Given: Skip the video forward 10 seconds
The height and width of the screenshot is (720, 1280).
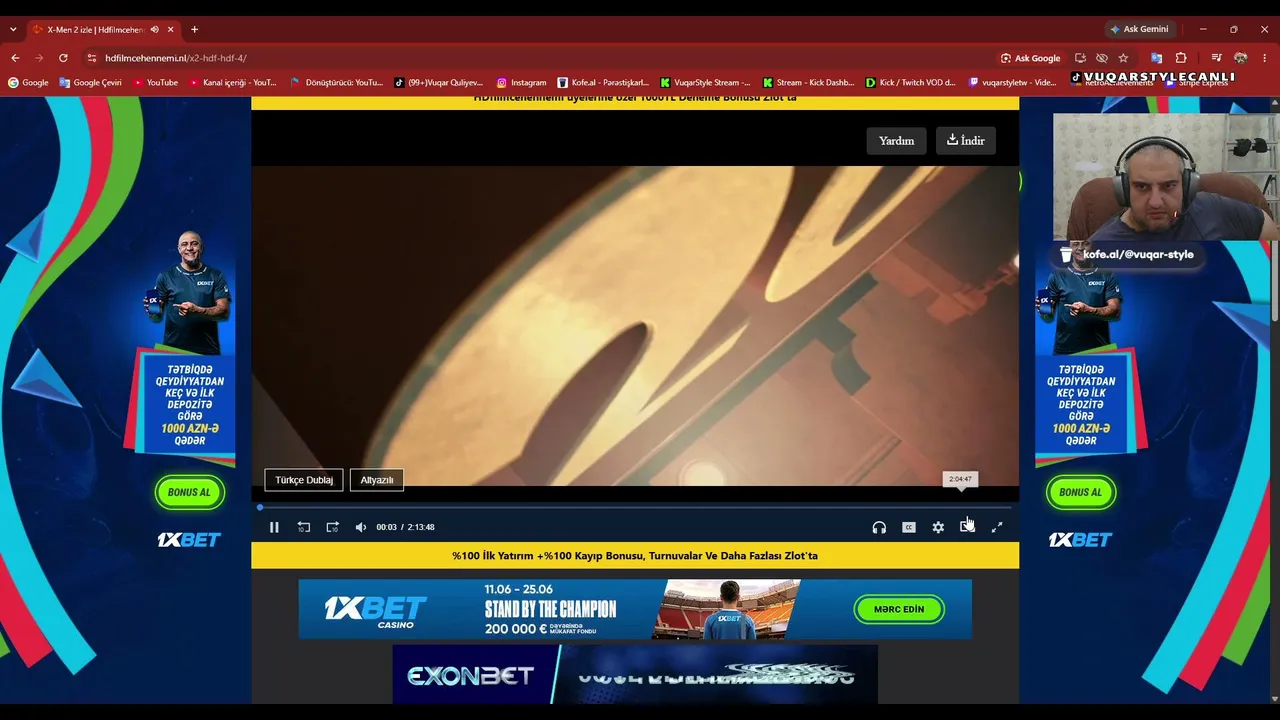Looking at the screenshot, I should (x=333, y=527).
